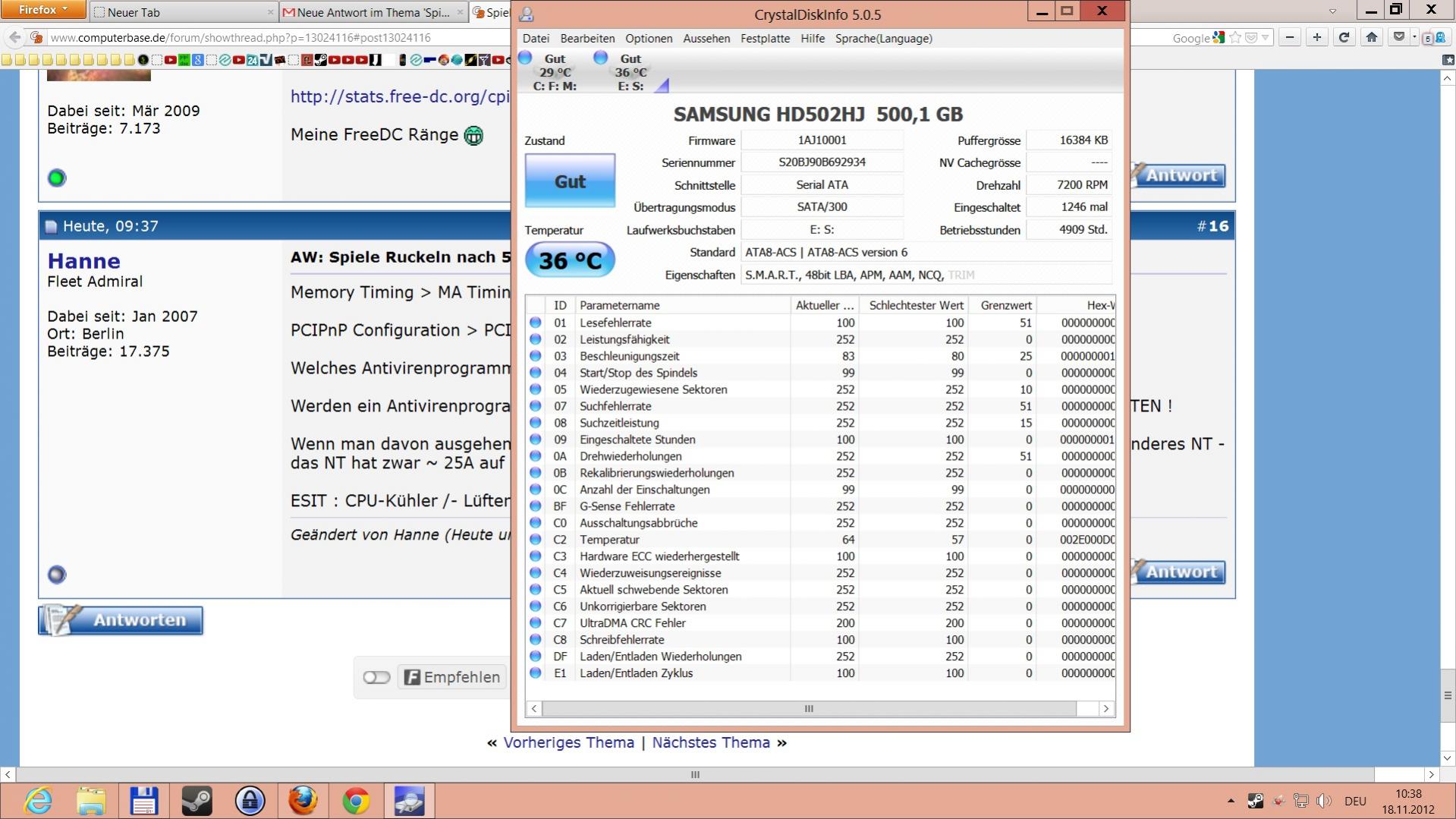
Task: Click the blue Gut health status button
Action: pos(570,181)
